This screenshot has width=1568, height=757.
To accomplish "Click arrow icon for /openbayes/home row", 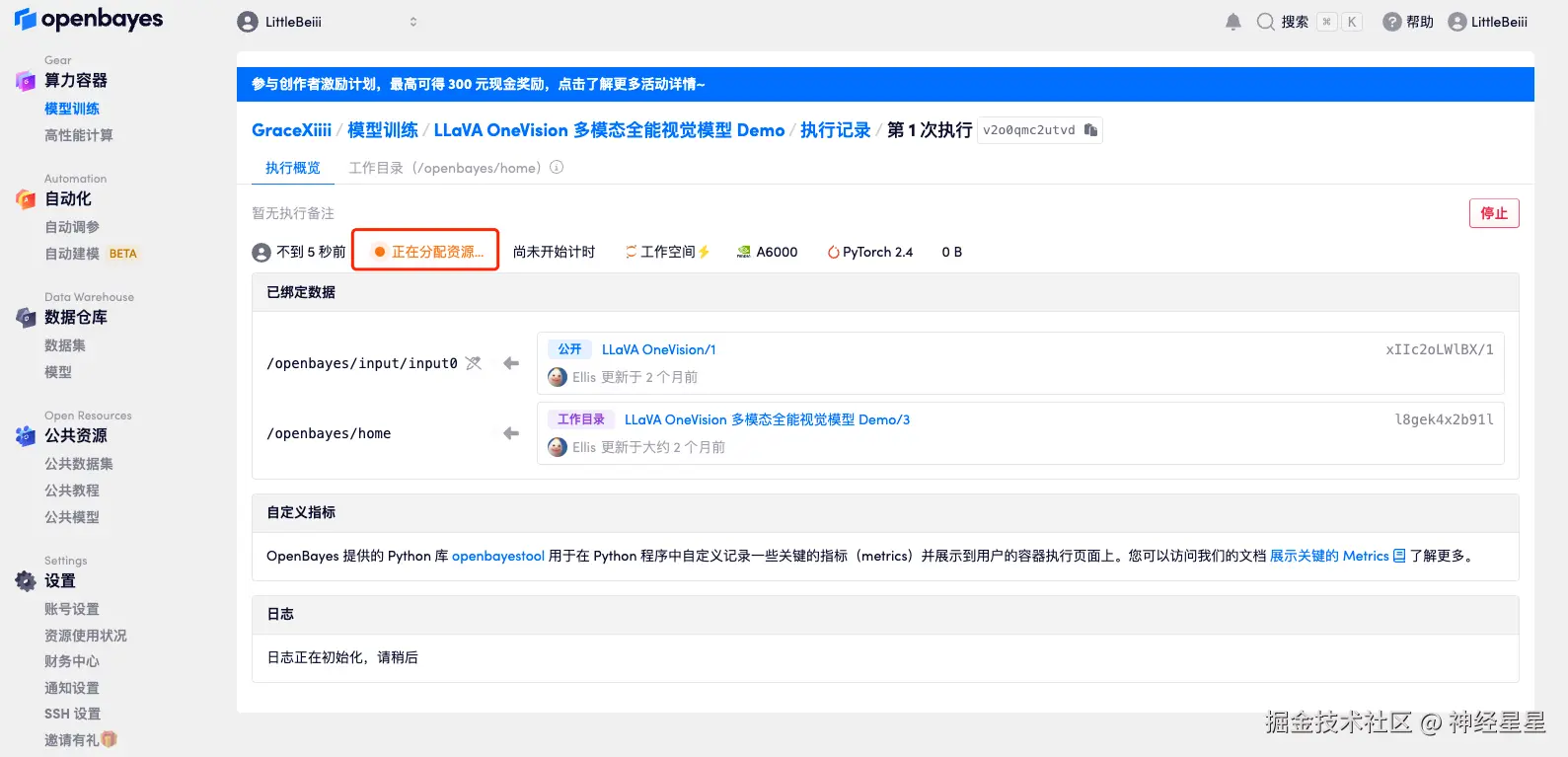I will pos(511,433).
